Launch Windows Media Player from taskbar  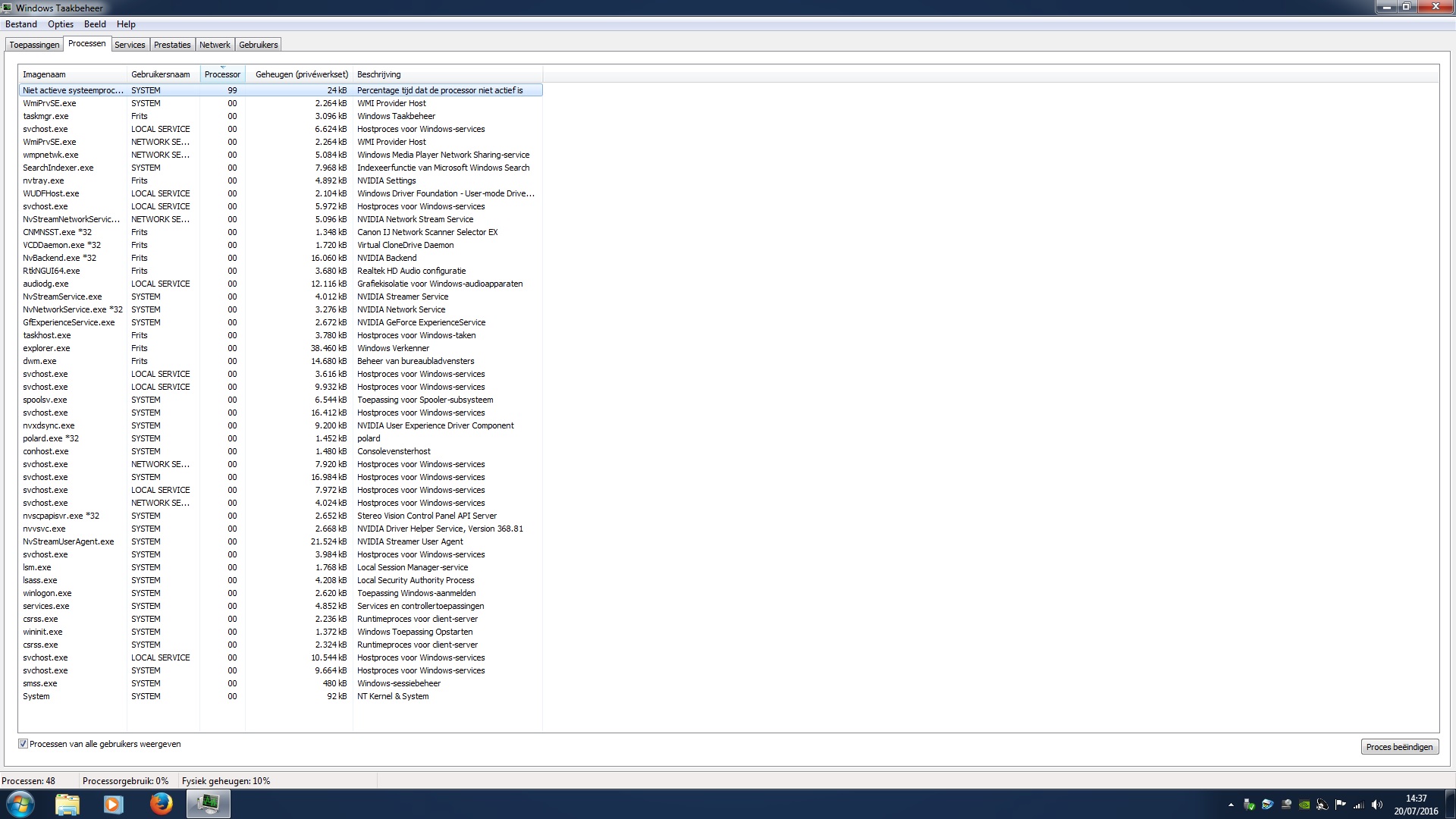coord(113,804)
